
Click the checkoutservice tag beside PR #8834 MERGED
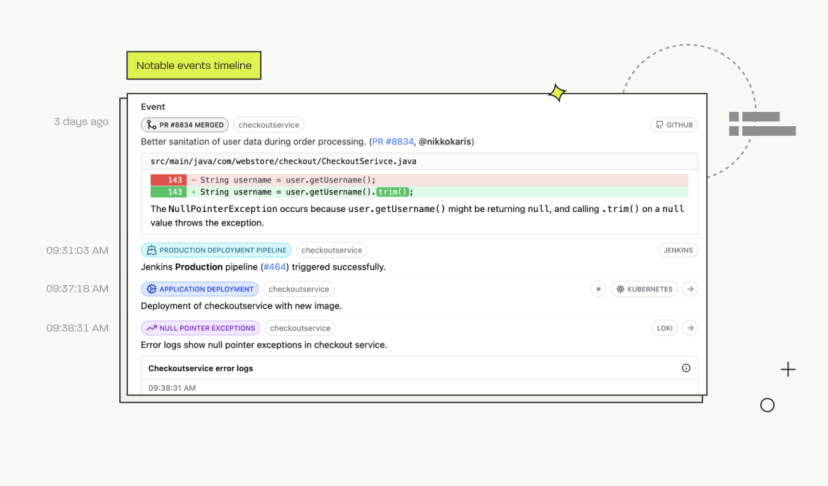pos(269,125)
